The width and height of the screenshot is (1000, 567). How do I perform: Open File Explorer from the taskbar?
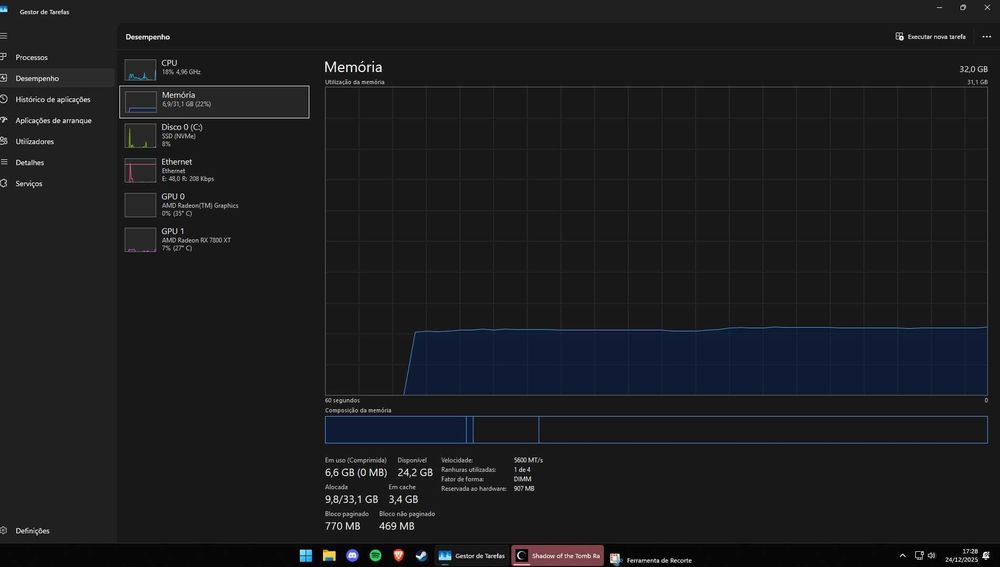coord(329,556)
